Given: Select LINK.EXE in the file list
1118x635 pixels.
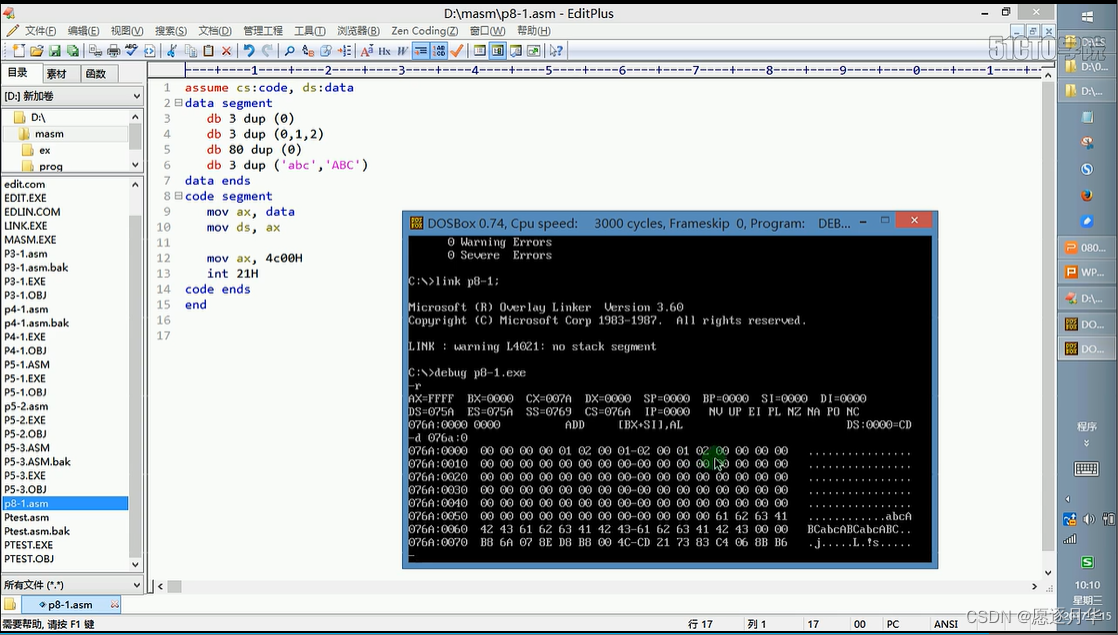Looking at the screenshot, I should 25,225.
